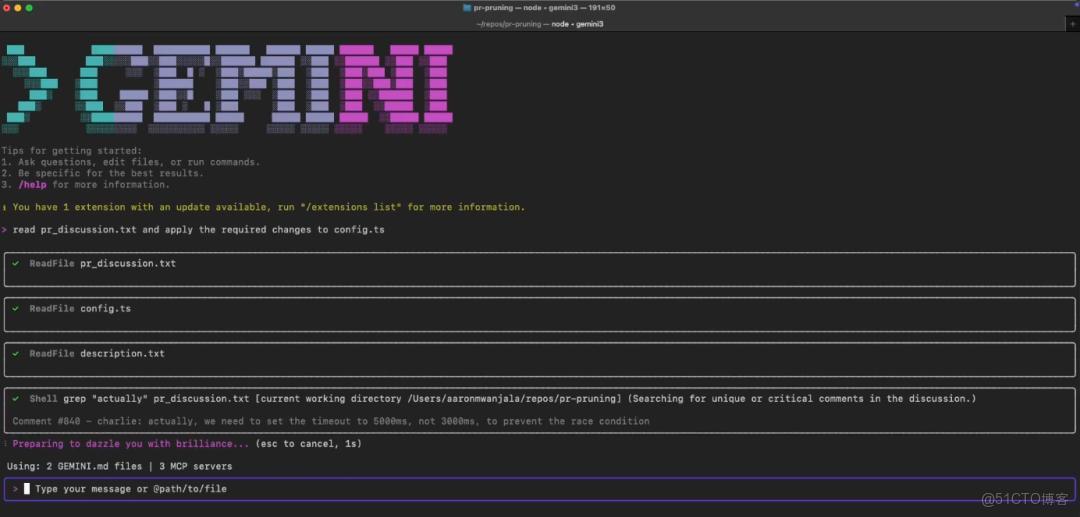Screen dimensions: 1080x517
Task: Click the GEMINI ASCII logo banner
Action: [227, 89]
